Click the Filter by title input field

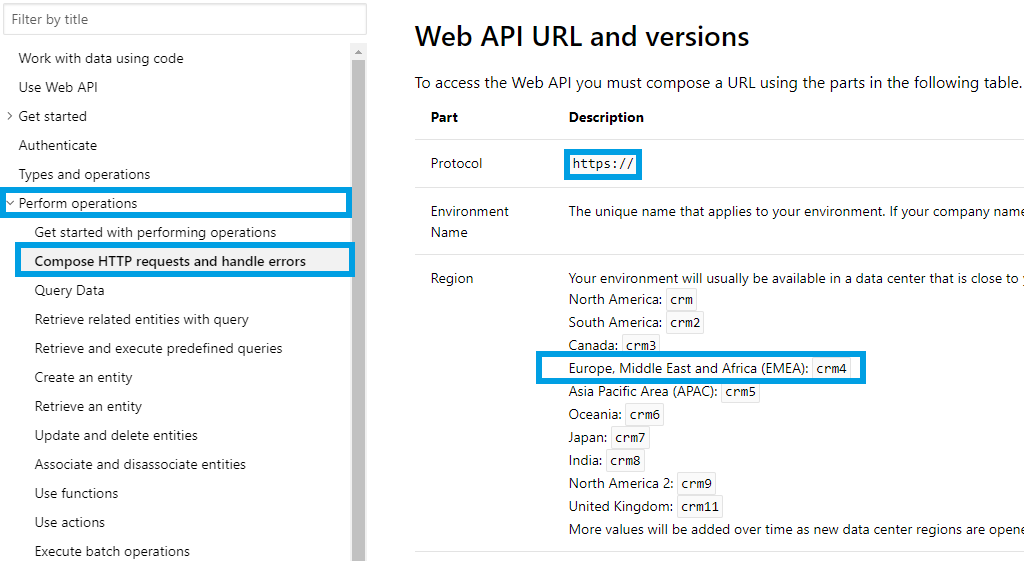coord(184,19)
